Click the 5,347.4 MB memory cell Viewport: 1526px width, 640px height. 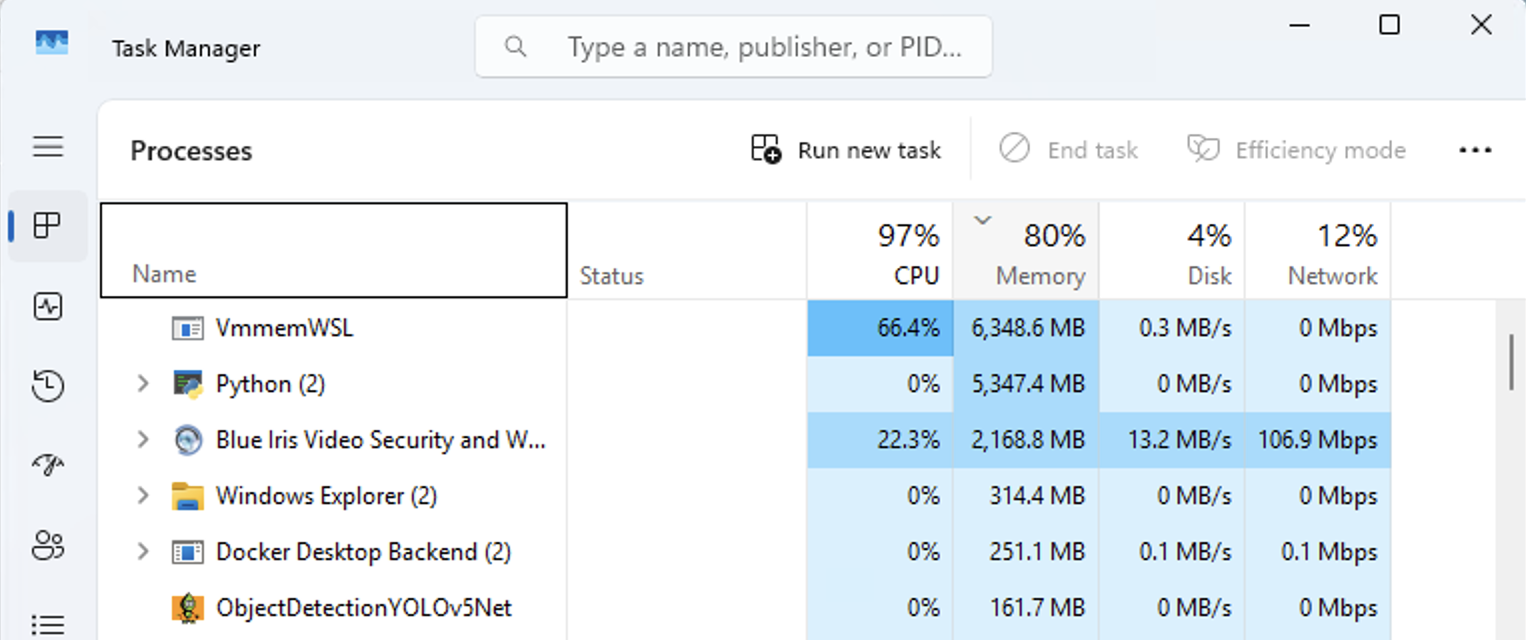click(x=1026, y=384)
